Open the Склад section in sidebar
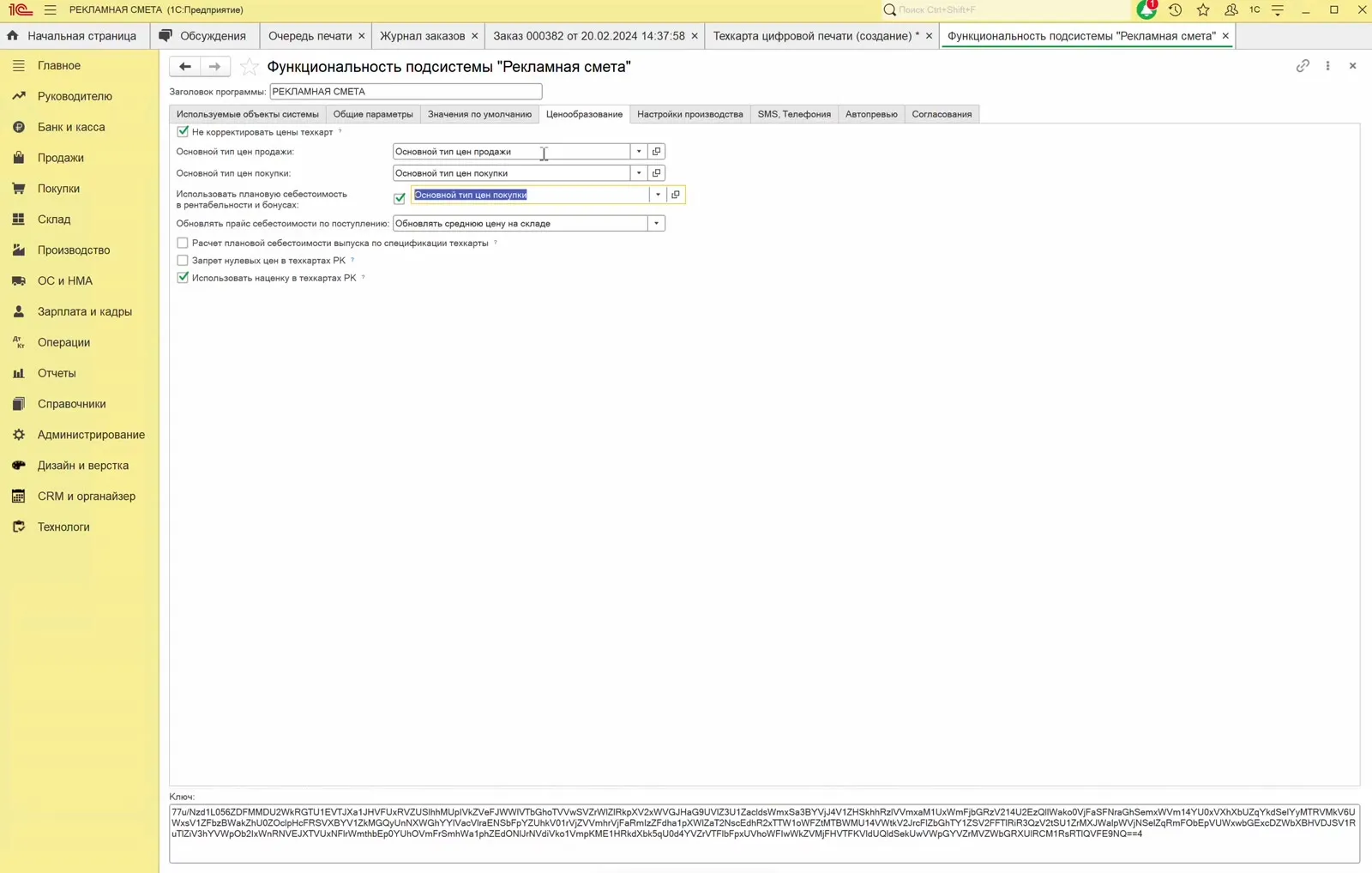1372x873 pixels. point(54,220)
